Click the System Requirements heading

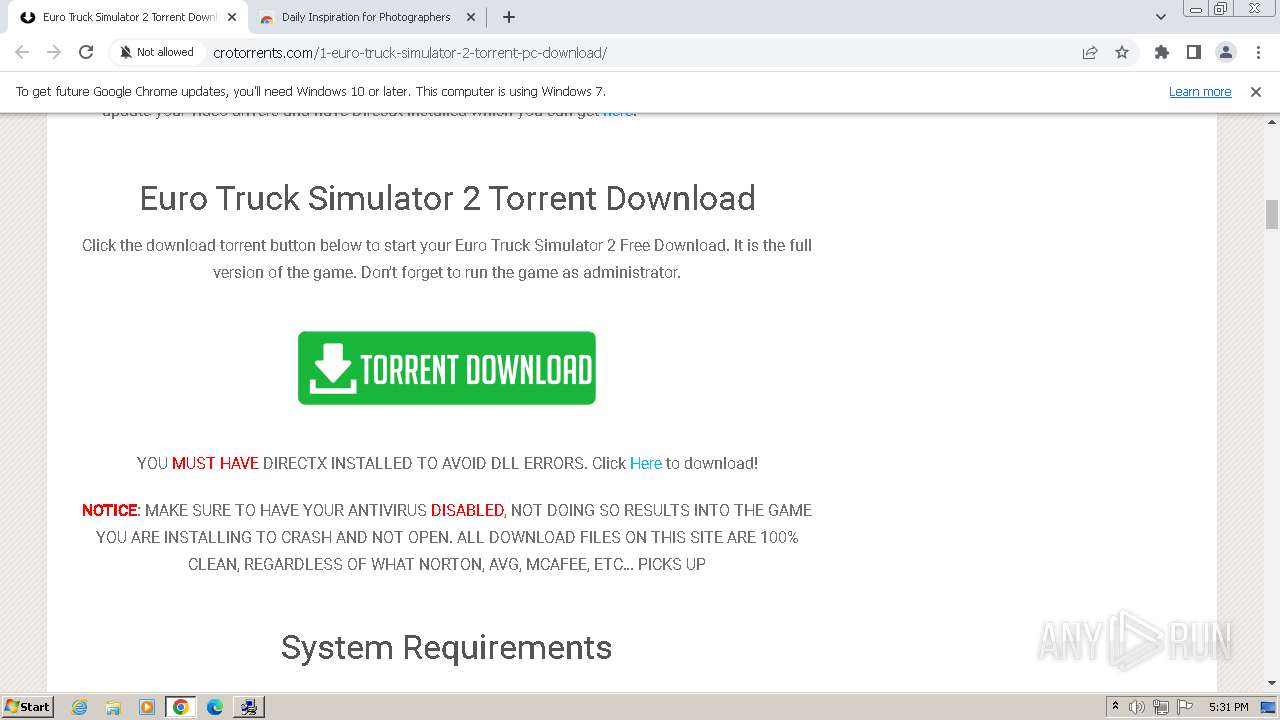pyautogui.click(x=446, y=647)
